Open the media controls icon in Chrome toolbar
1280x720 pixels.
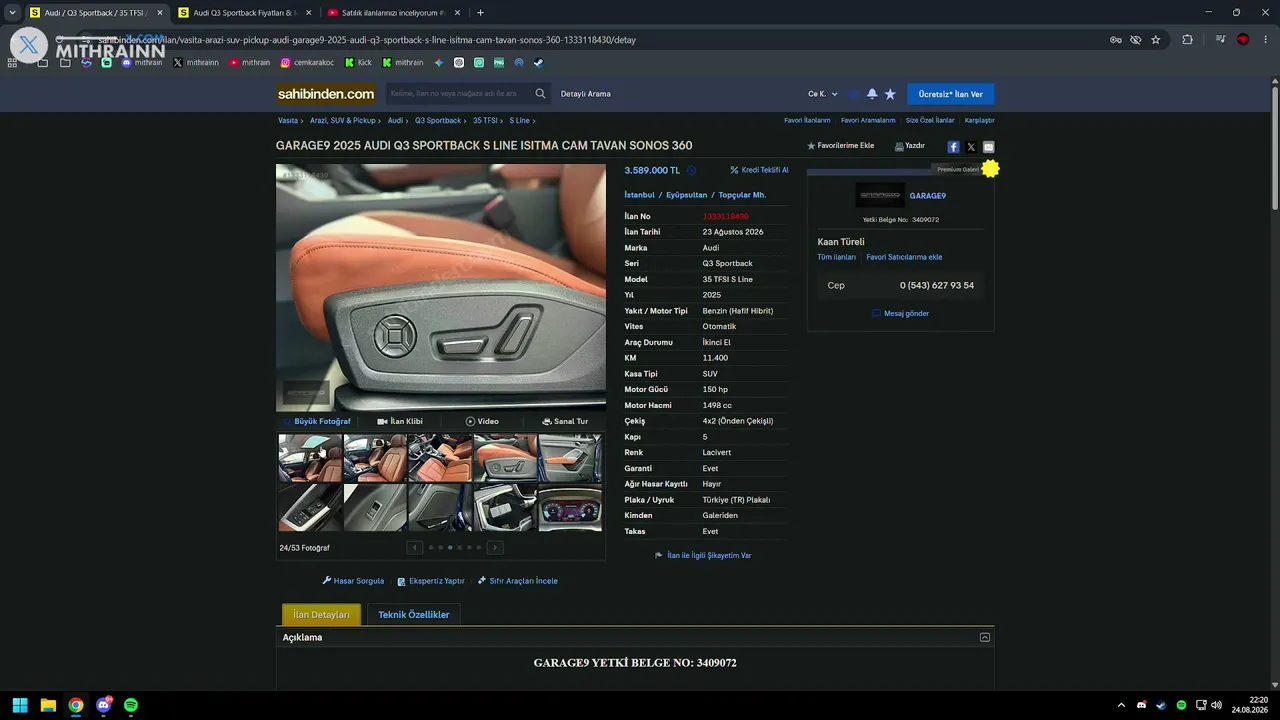pos(1221,40)
